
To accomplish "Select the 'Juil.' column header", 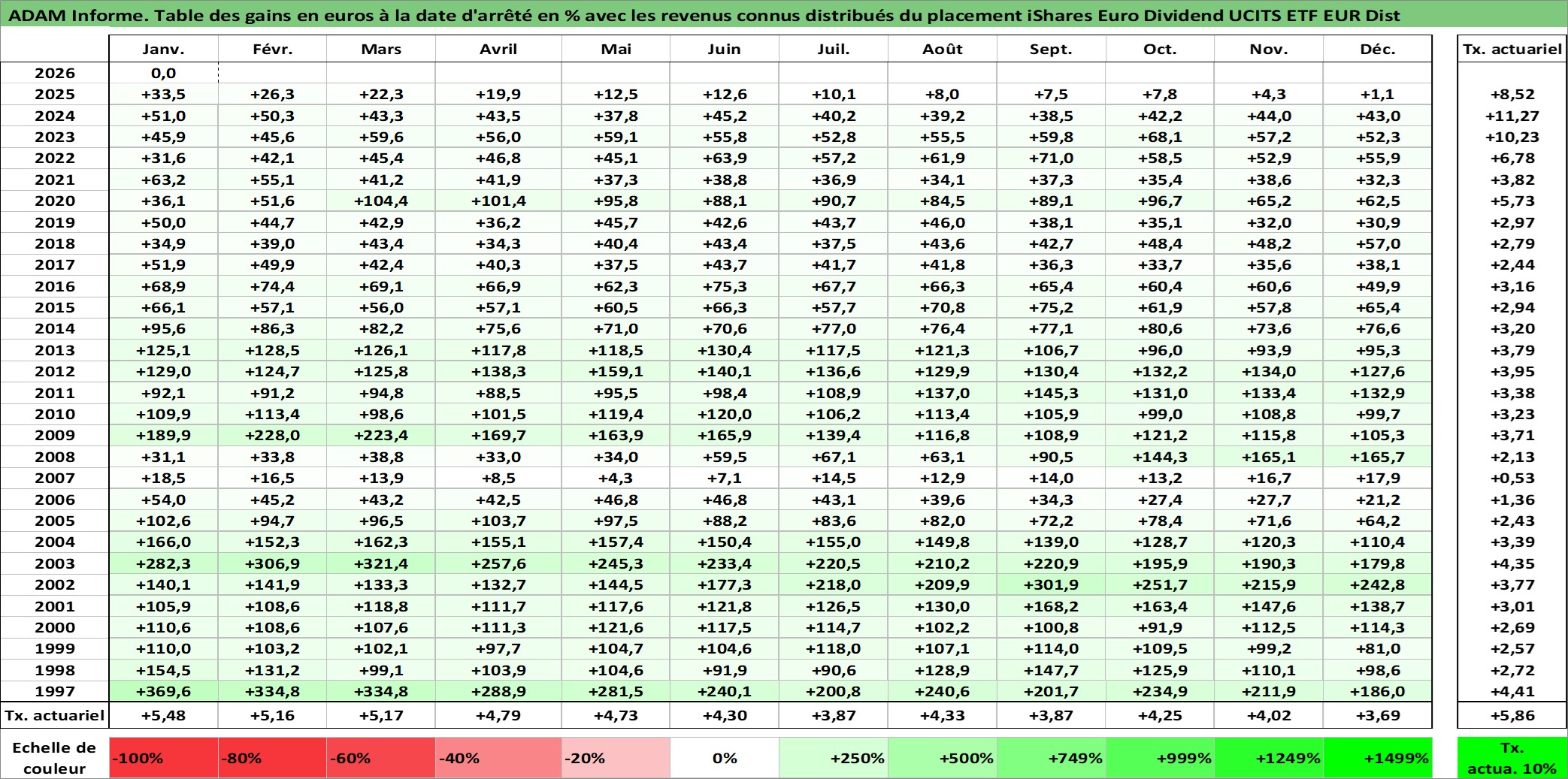I will [834, 49].
